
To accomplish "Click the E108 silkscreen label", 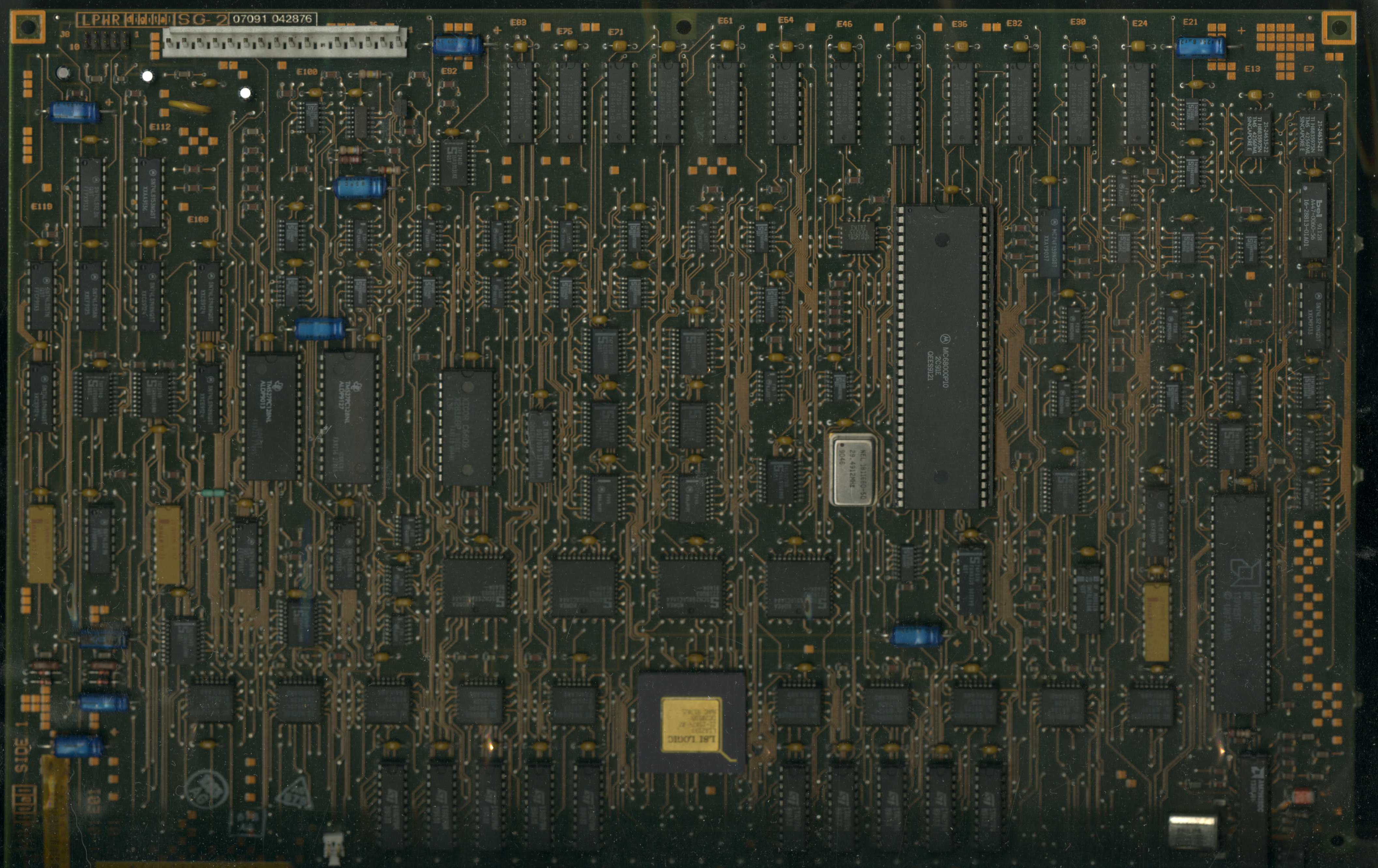I will coord(198,219).
